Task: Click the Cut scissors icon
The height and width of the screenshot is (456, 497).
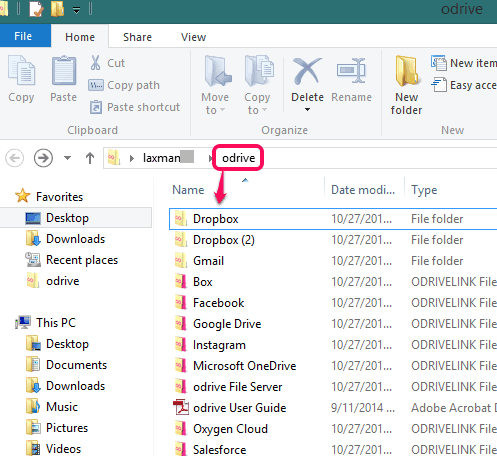Action: point(95,63)
